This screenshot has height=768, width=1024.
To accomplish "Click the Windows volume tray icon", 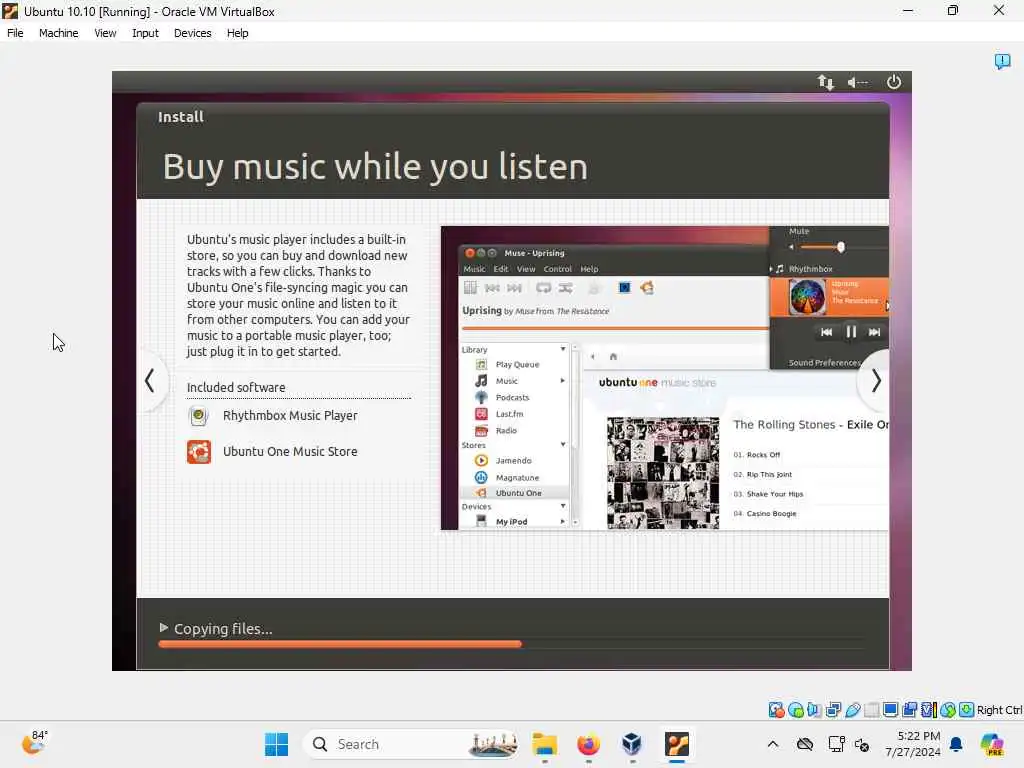I will [x=861, y=744].
